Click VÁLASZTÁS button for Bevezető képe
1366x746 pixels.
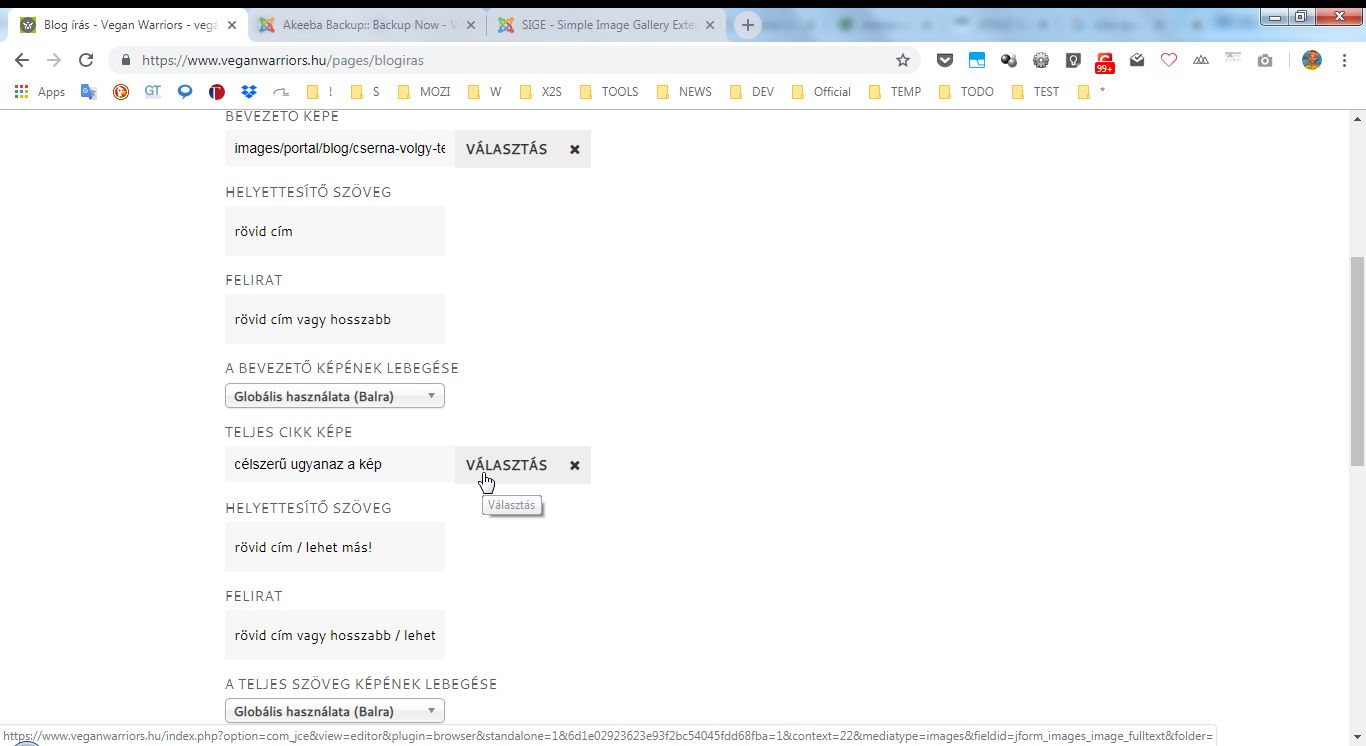click(x=506, y=149)
